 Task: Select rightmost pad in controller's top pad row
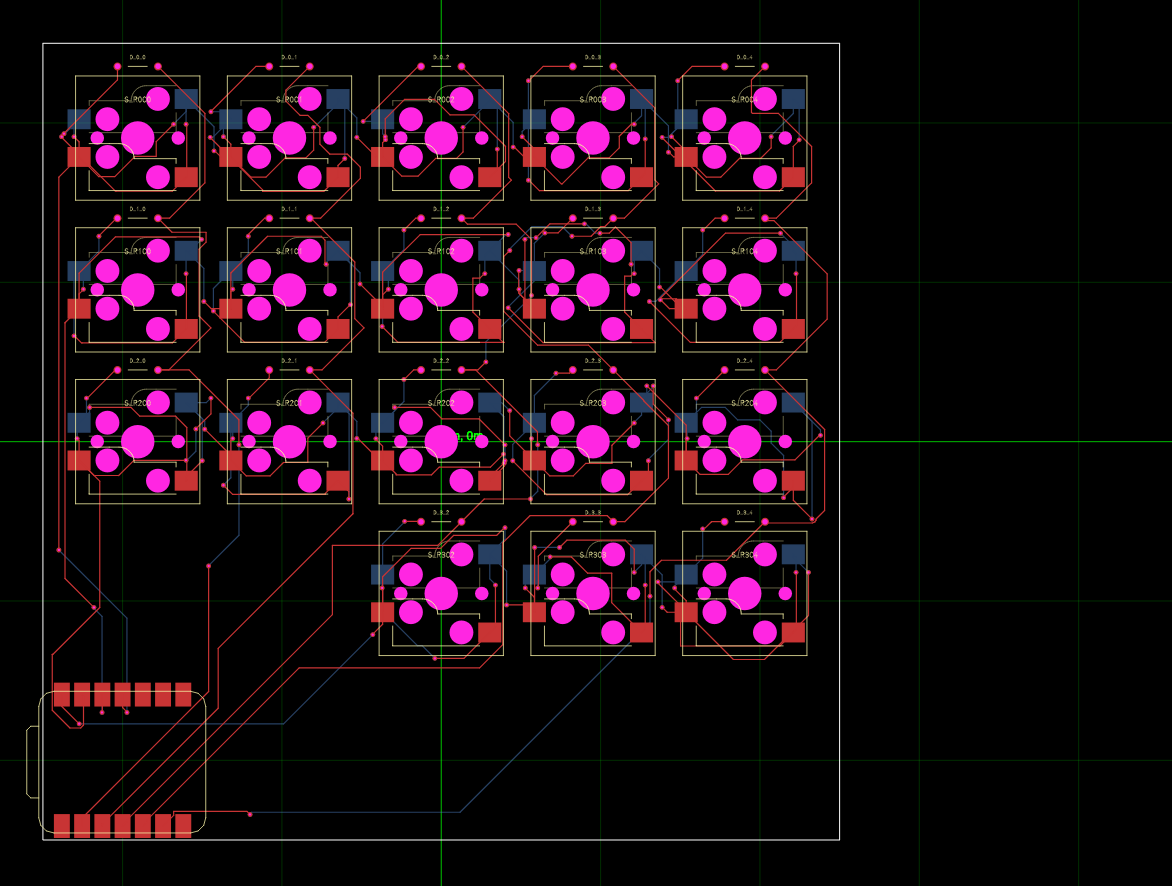[x=183, y=695]
